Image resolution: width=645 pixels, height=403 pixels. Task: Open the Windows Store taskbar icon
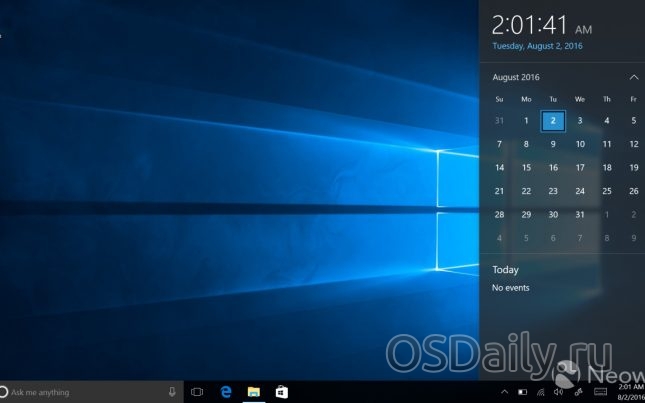[x=282, y=392]
